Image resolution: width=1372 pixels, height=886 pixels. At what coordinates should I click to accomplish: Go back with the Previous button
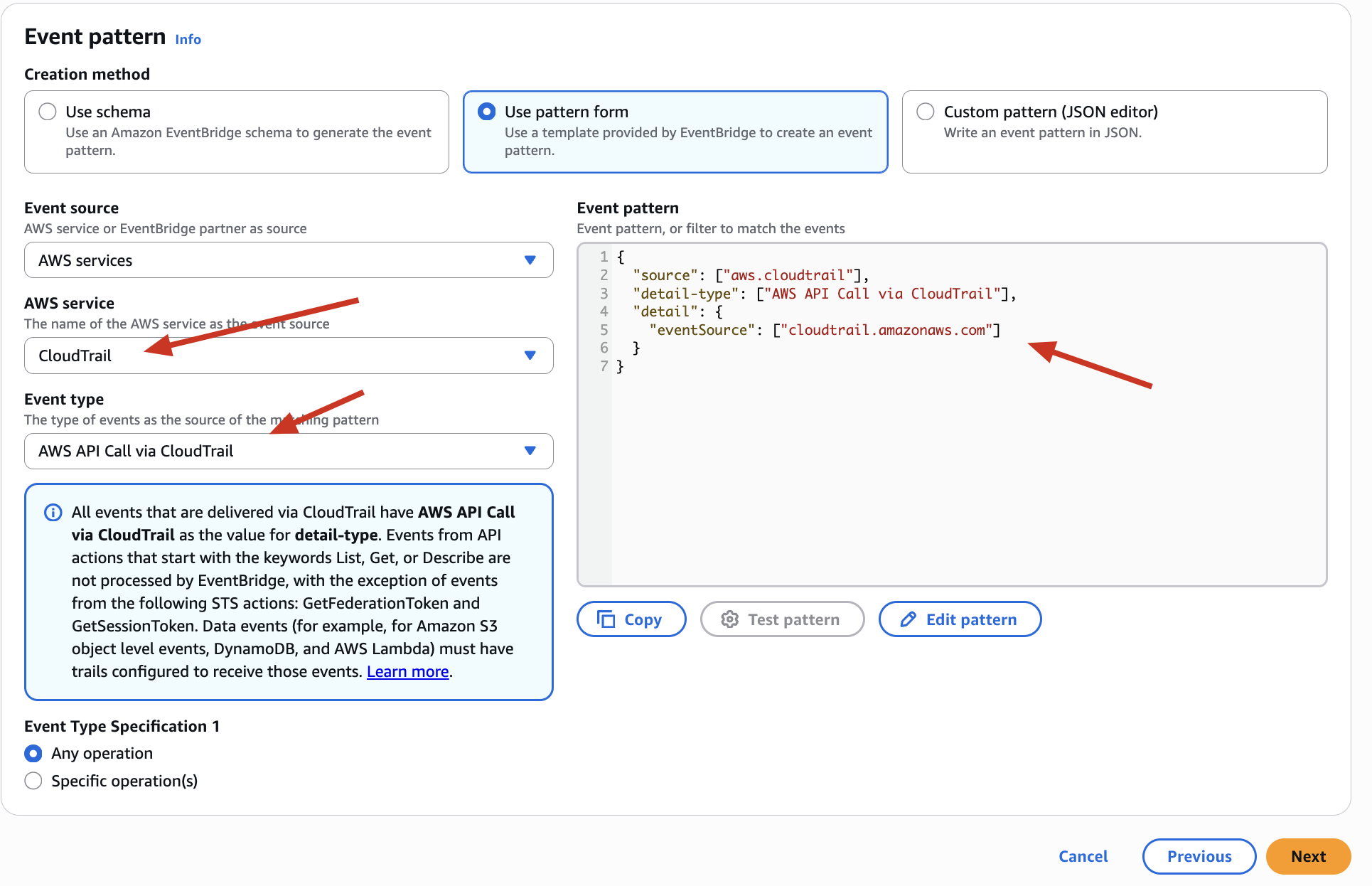click(1199, 856)
